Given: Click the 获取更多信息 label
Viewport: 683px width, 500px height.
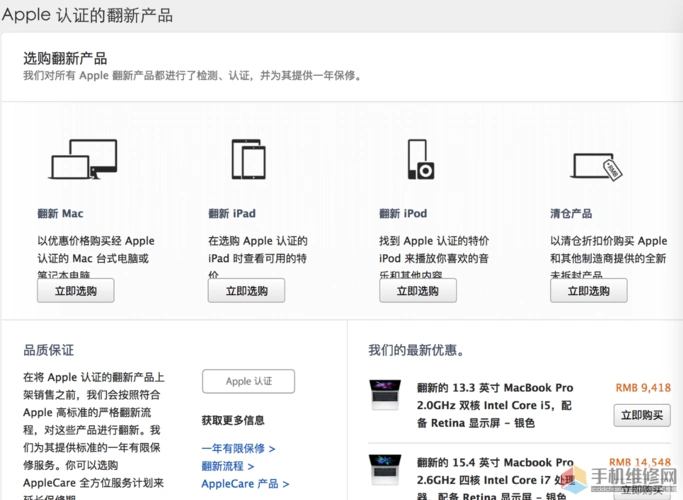Looking at the screenshot, I should [233, 420].
